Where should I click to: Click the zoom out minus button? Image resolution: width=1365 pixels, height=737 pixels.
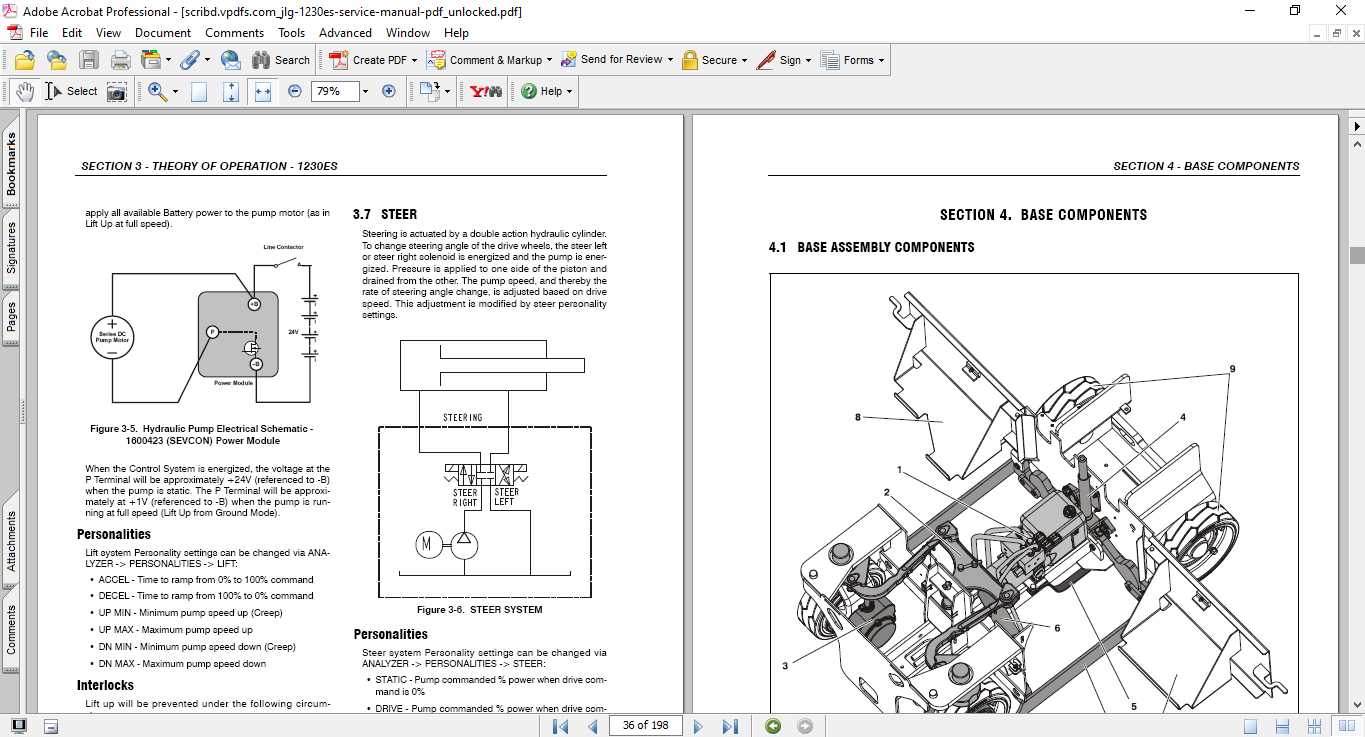click(295, 91)
